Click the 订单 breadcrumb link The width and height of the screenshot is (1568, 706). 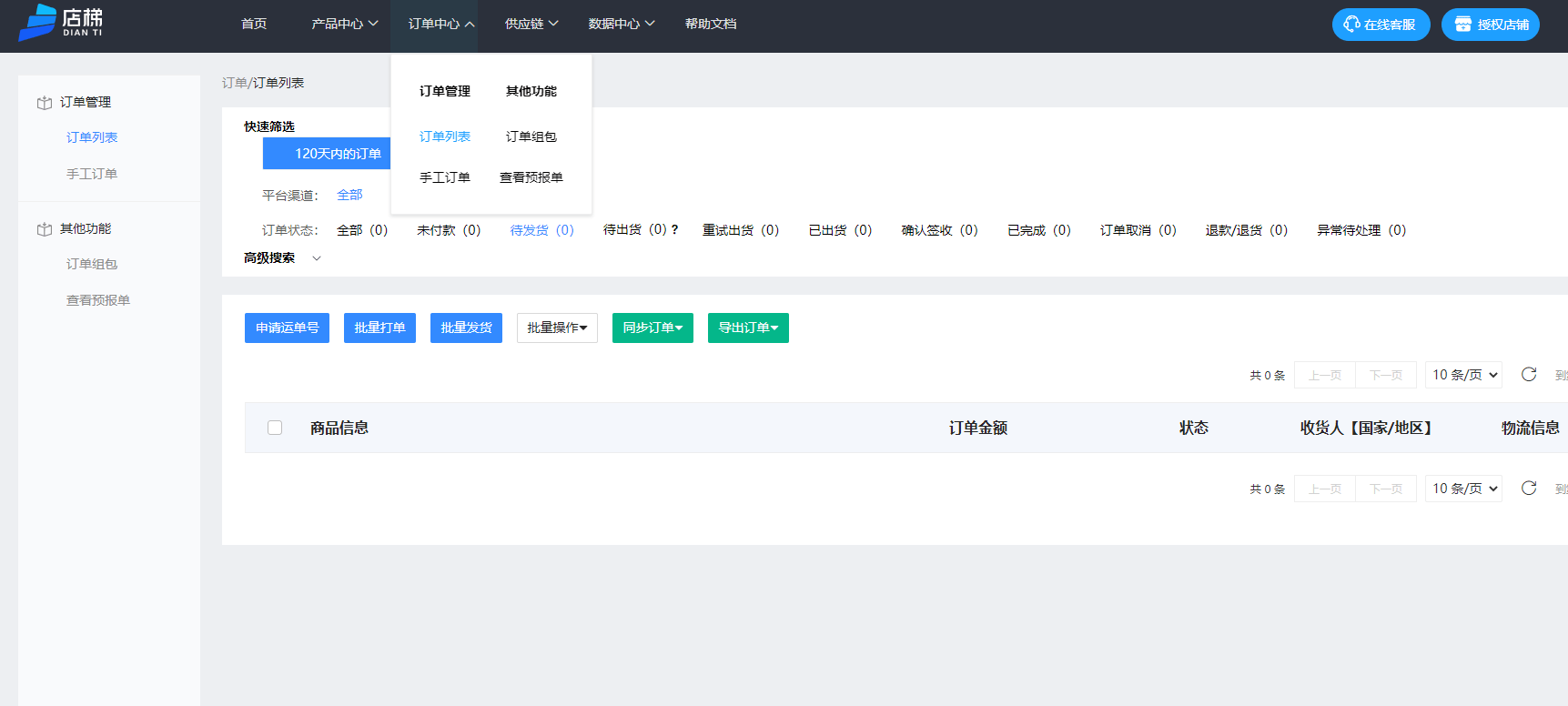click(235, 83)
